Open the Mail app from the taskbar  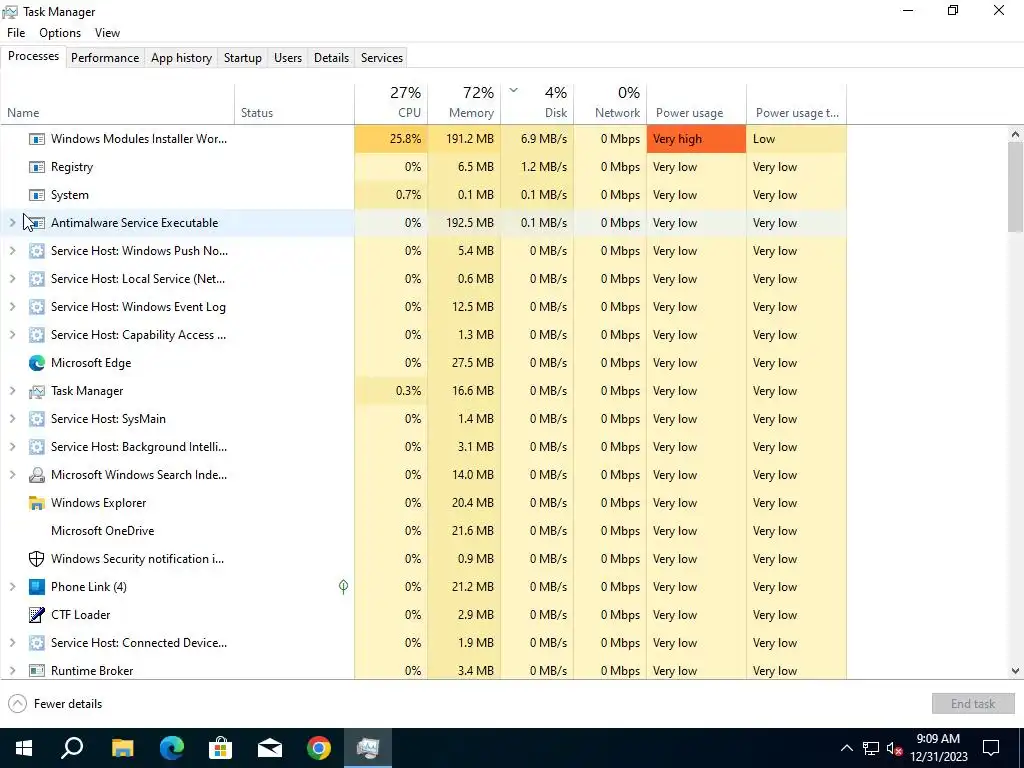pos(270,748)
